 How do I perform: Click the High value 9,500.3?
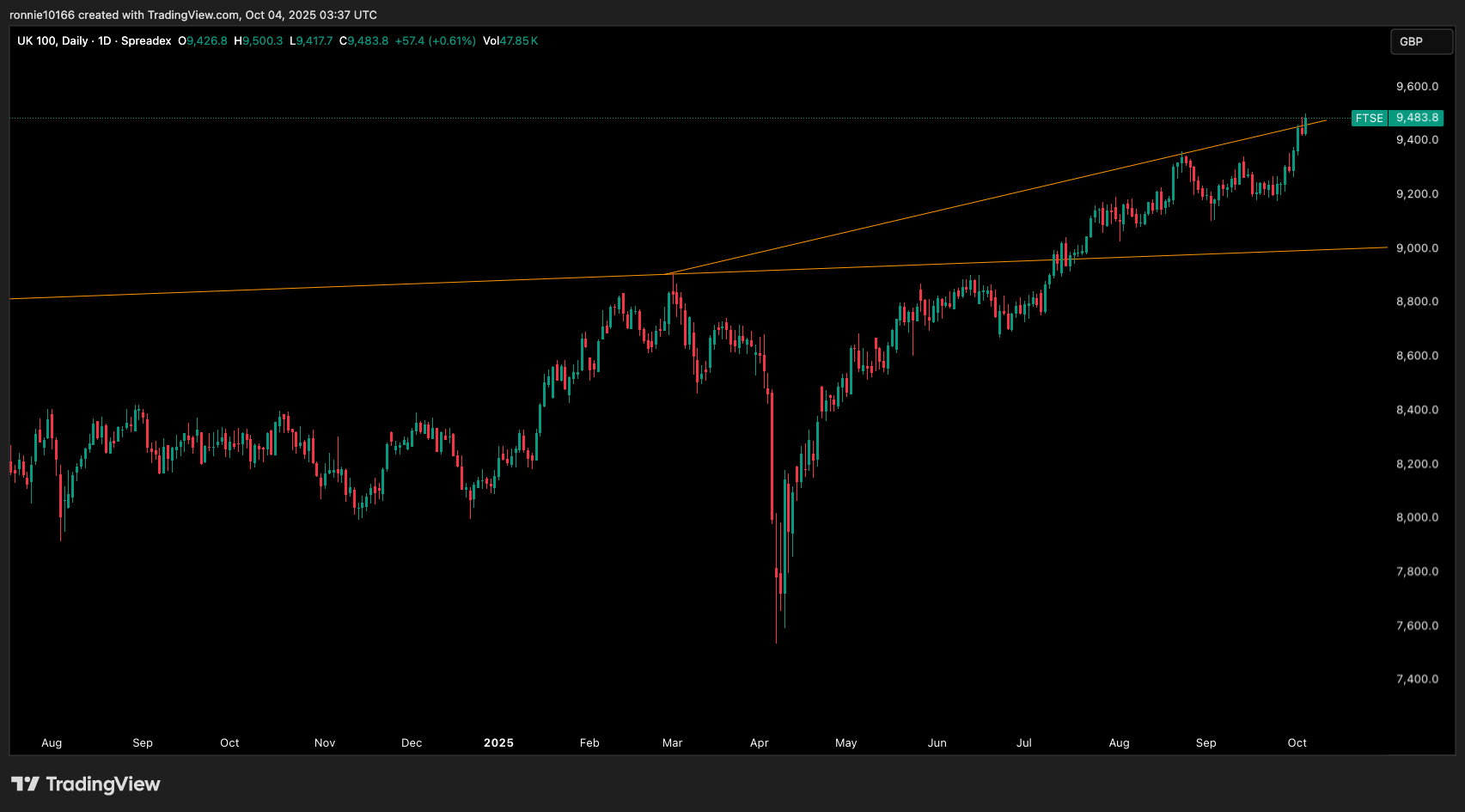262,40
